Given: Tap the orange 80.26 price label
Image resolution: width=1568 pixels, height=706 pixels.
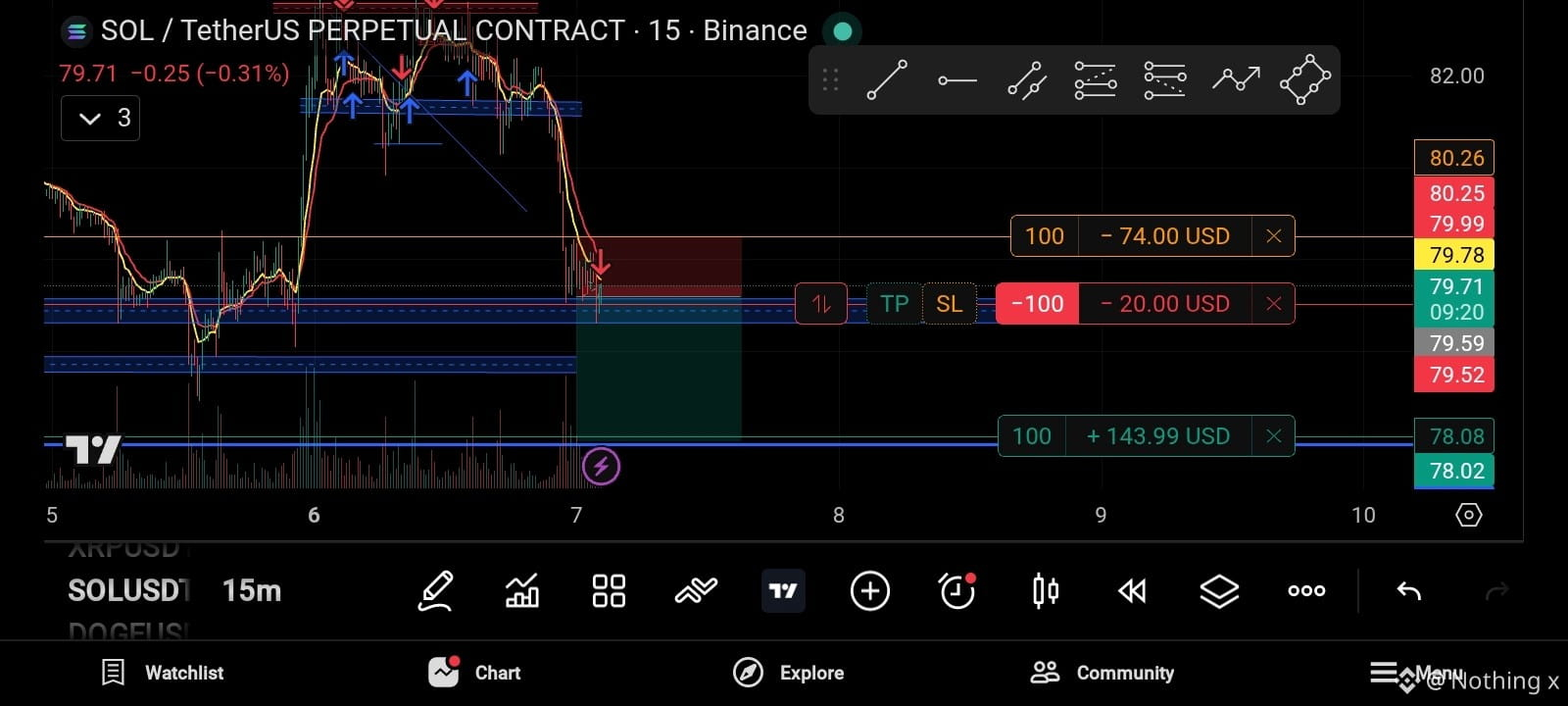Looking at the screenshot, I should click(x=1454, y=158).
